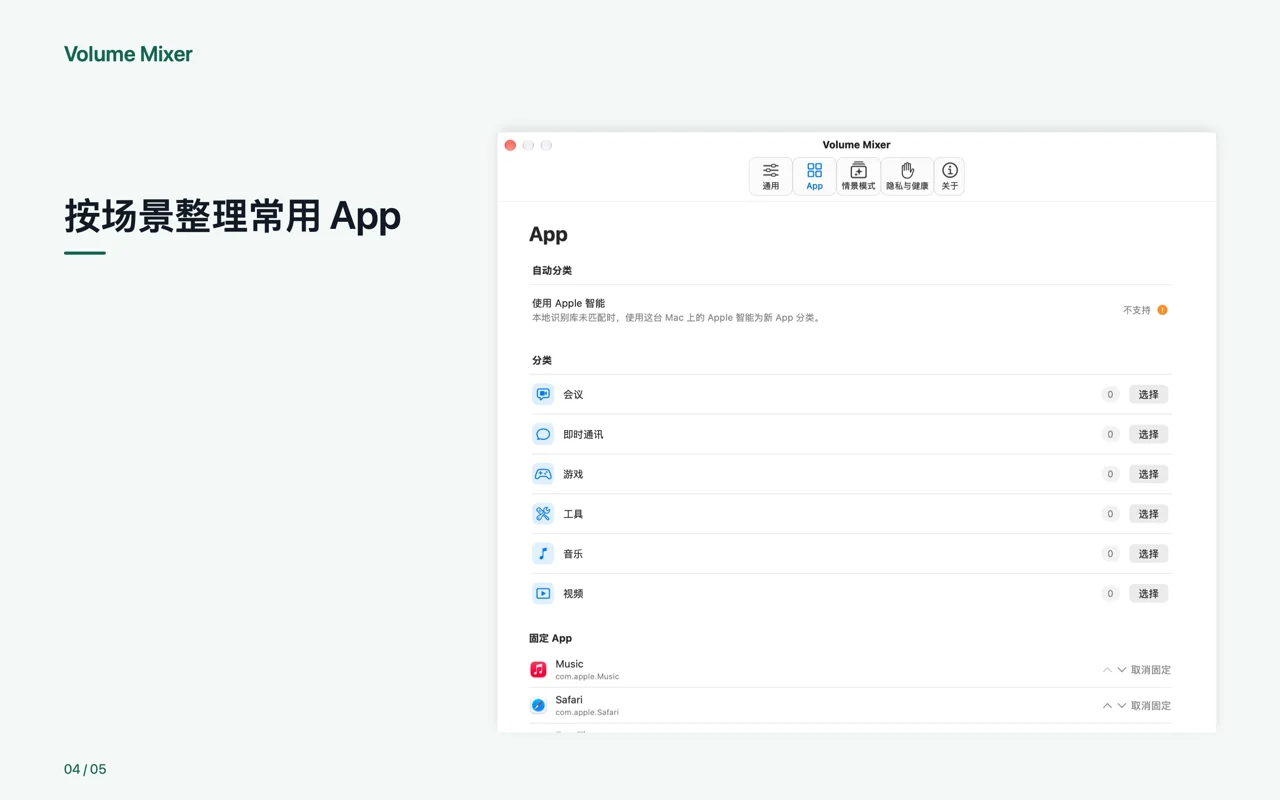Click the 0 count badge for 视频
The height and width of the screenshot is (800, 1280).
click(x=1110, y=594)
